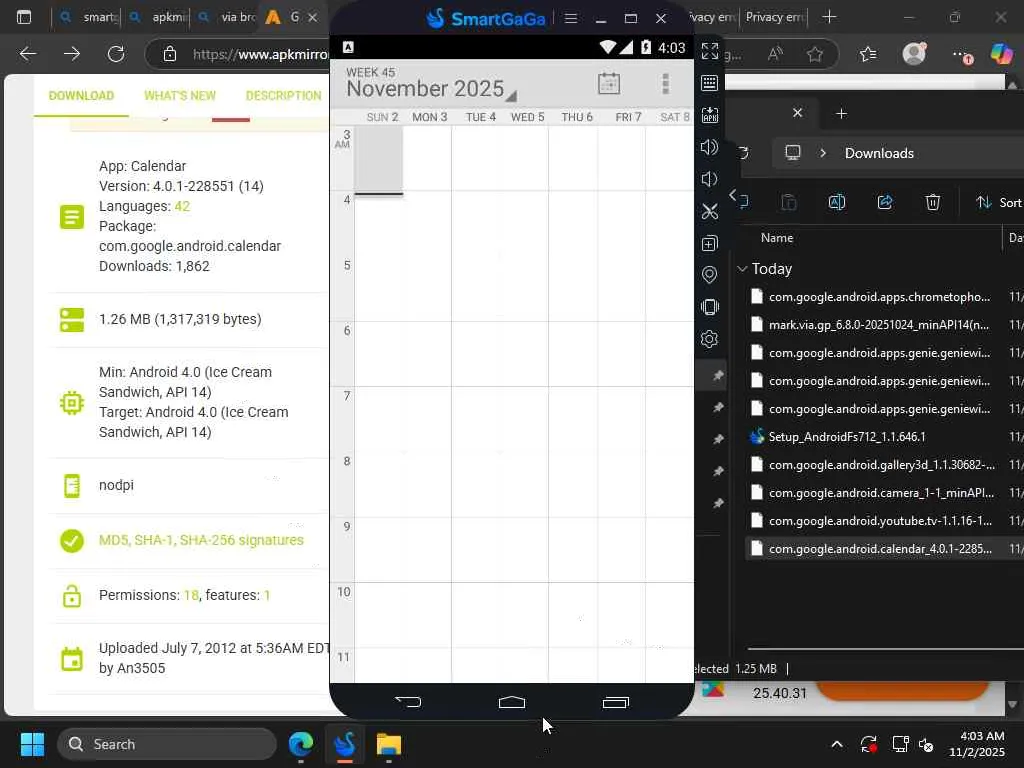
Task: Open Microsoft Edge from taskbar
Action: coord(301,744)
